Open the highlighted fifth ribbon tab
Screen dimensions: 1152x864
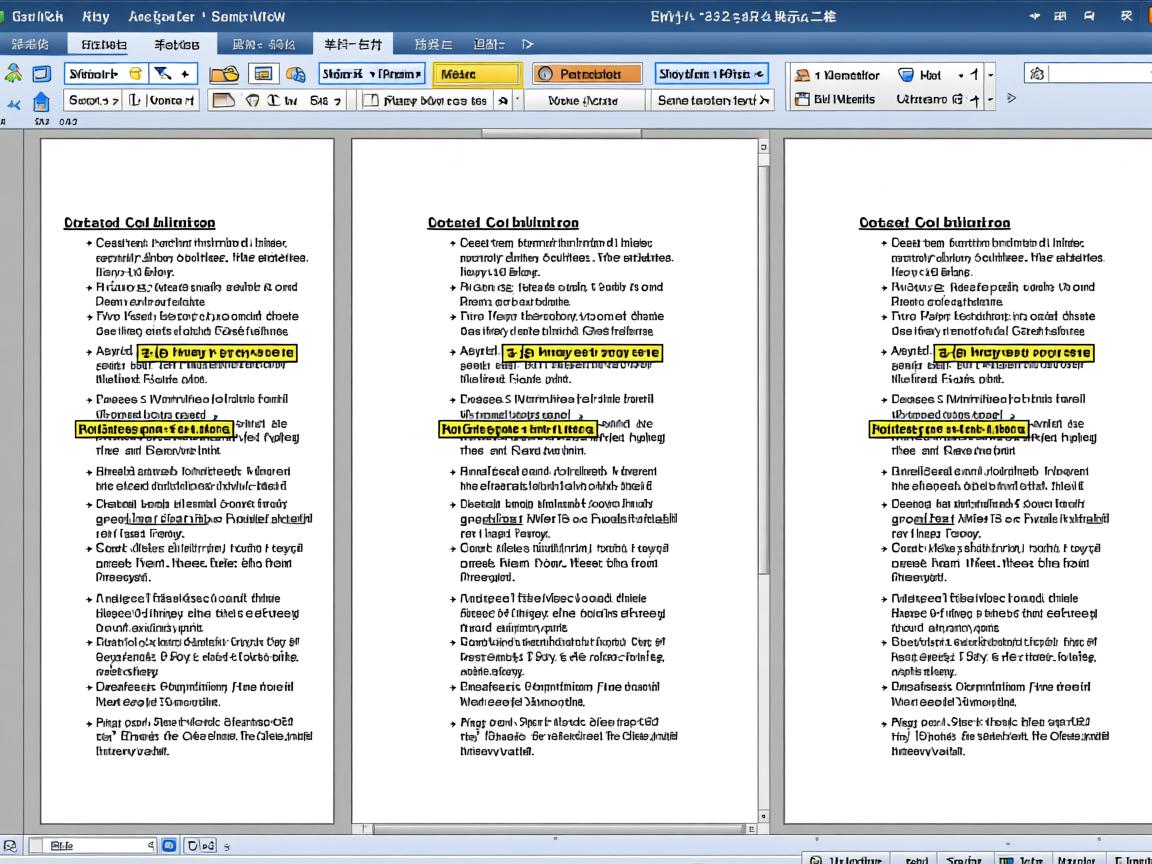352,44
